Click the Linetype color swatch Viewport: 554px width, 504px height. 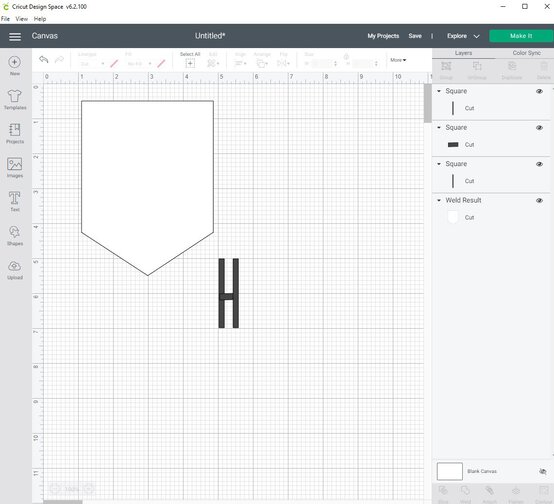[114, 64]
